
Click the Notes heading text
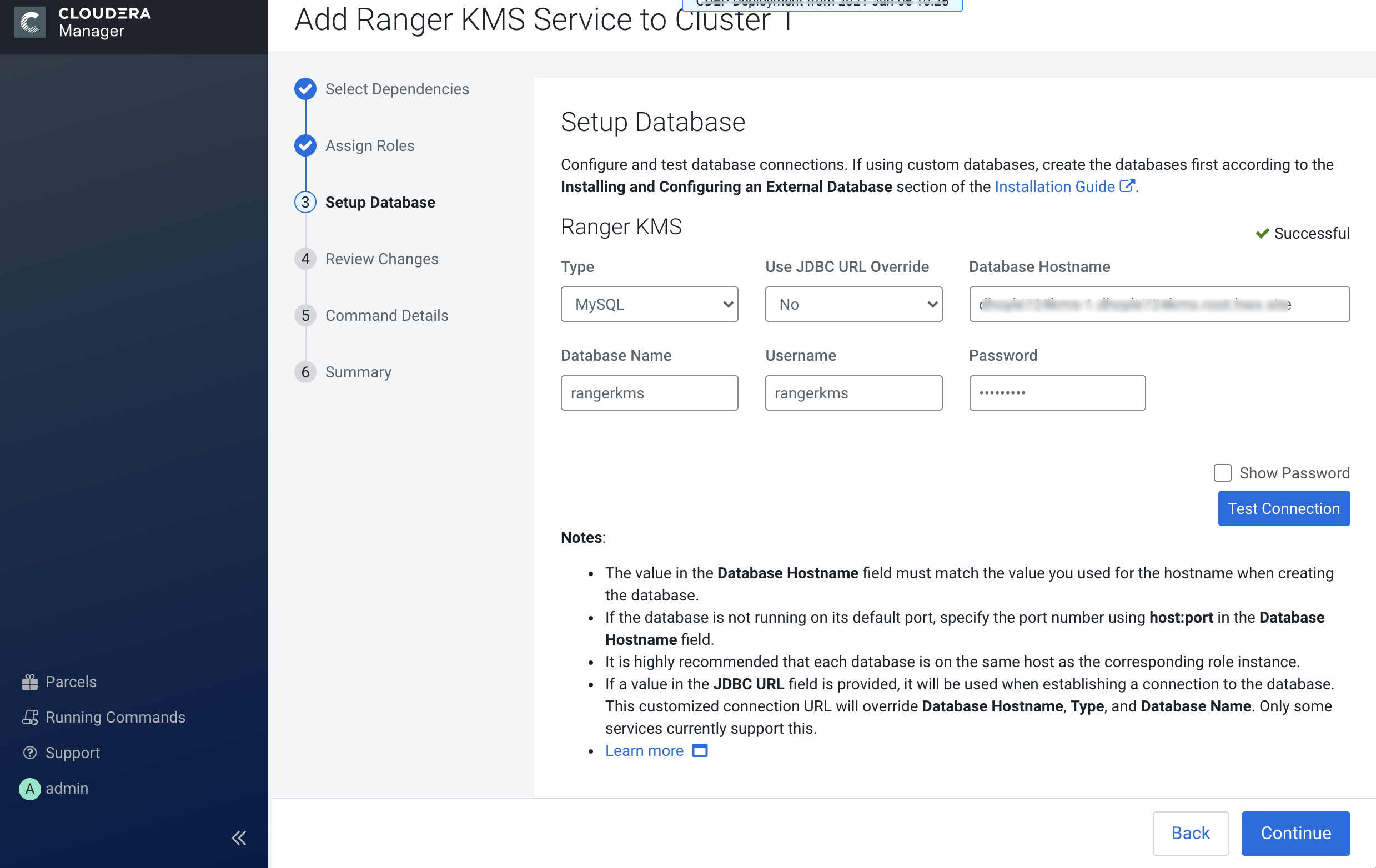[583, 537]
